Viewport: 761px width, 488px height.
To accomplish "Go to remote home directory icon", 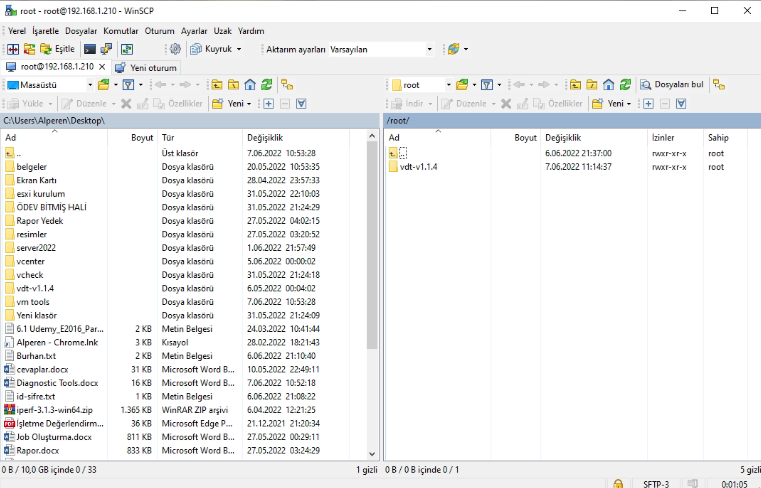I will 608,85.
